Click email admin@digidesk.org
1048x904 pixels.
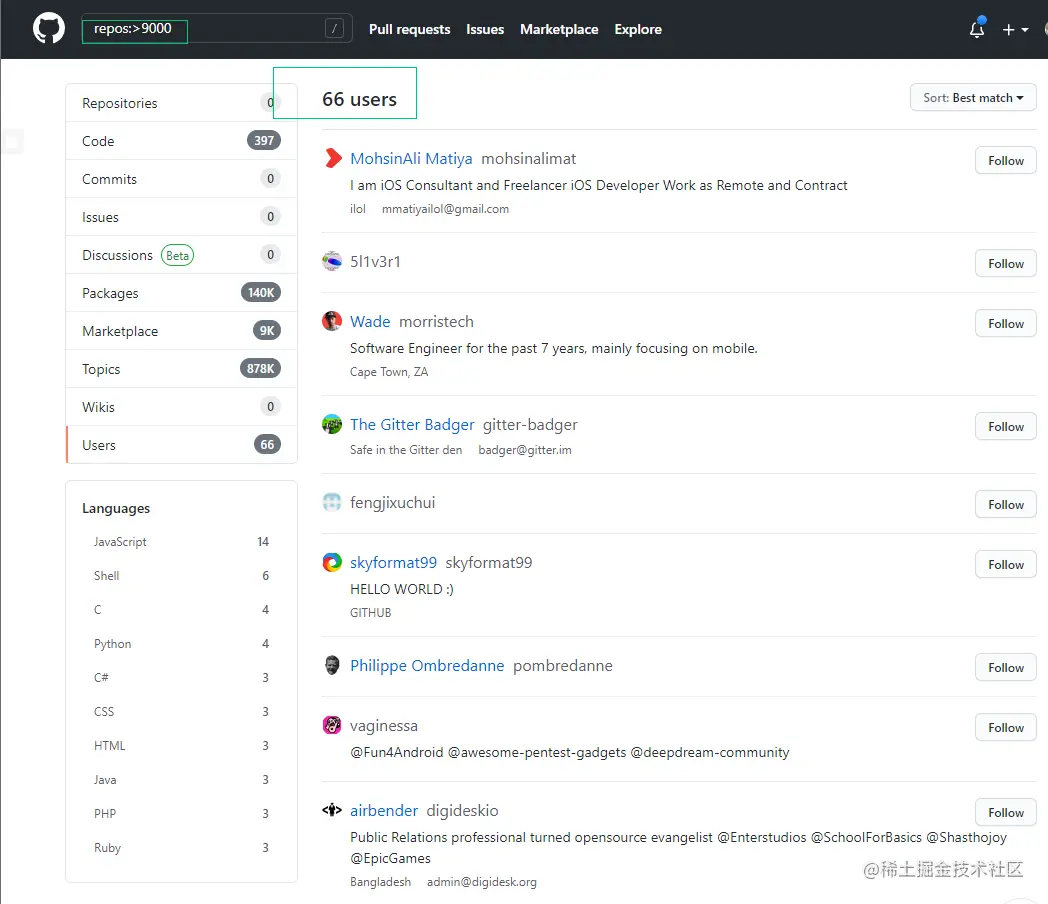481,882
